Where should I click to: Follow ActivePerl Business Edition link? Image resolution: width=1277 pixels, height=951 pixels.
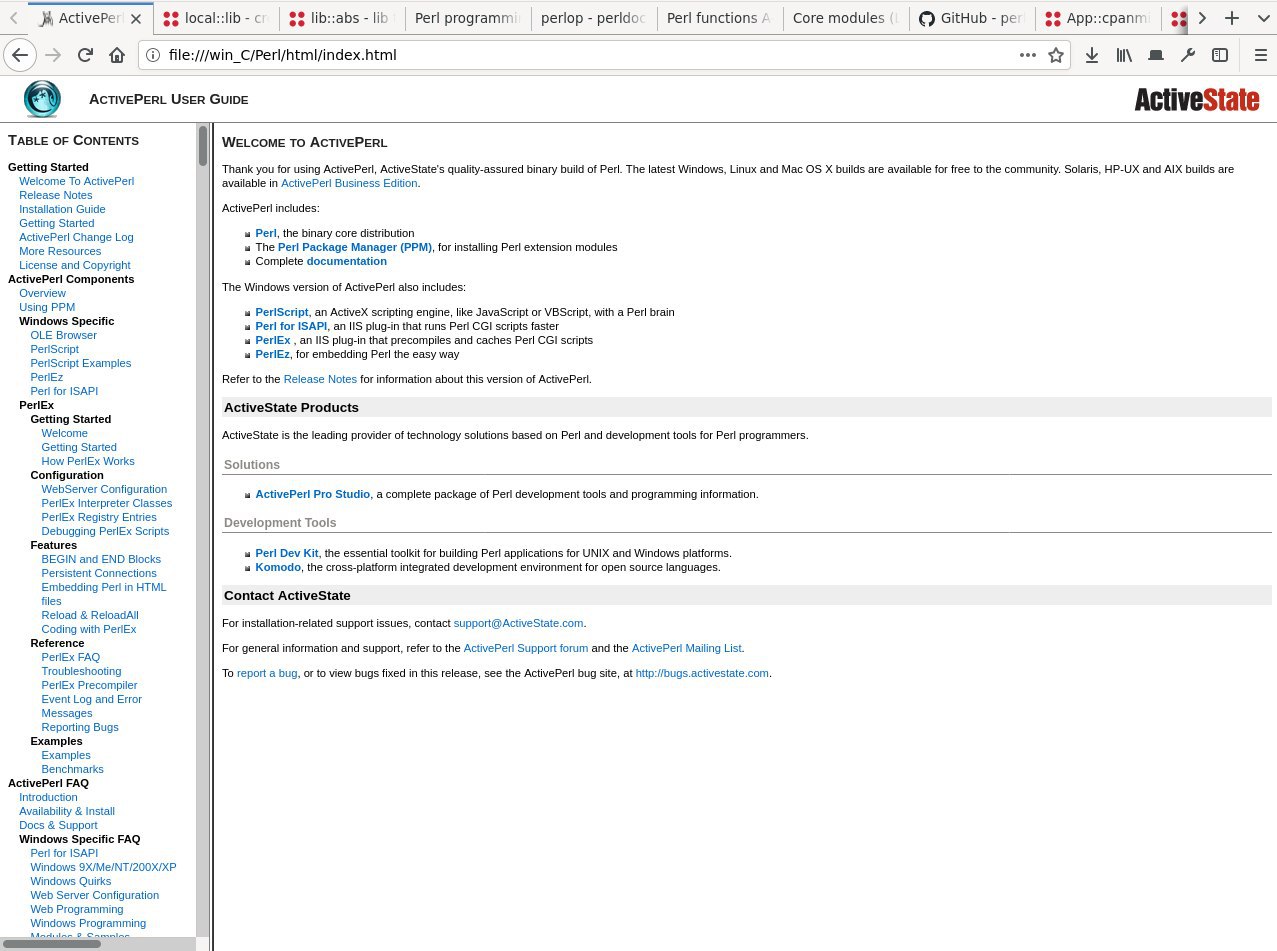point(350,183)
